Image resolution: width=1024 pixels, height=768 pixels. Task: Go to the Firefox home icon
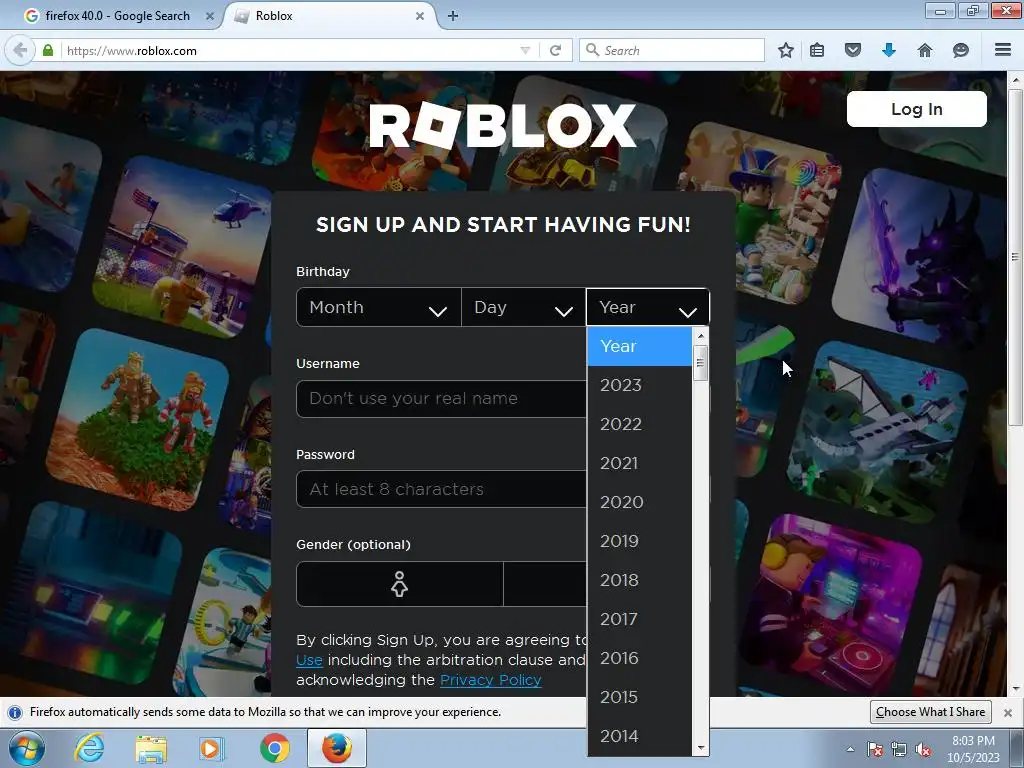click(925, 50)
